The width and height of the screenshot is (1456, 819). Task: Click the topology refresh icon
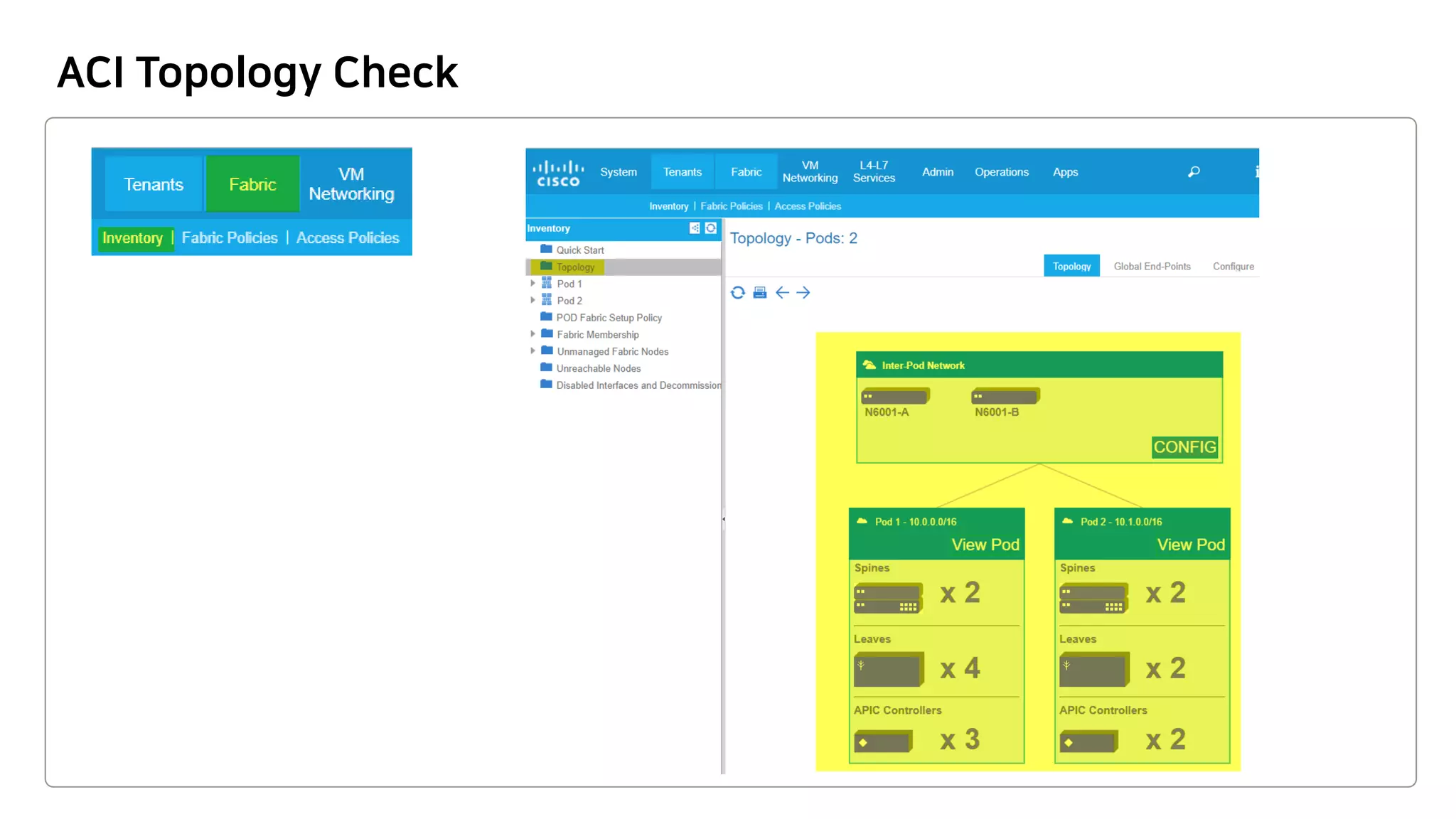coord(738,293)
